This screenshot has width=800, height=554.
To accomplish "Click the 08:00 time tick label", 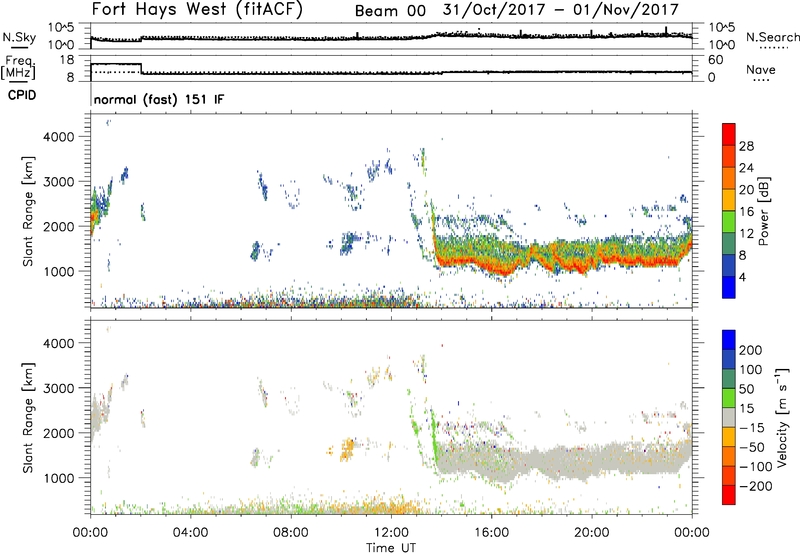I will tap(291, 533).
